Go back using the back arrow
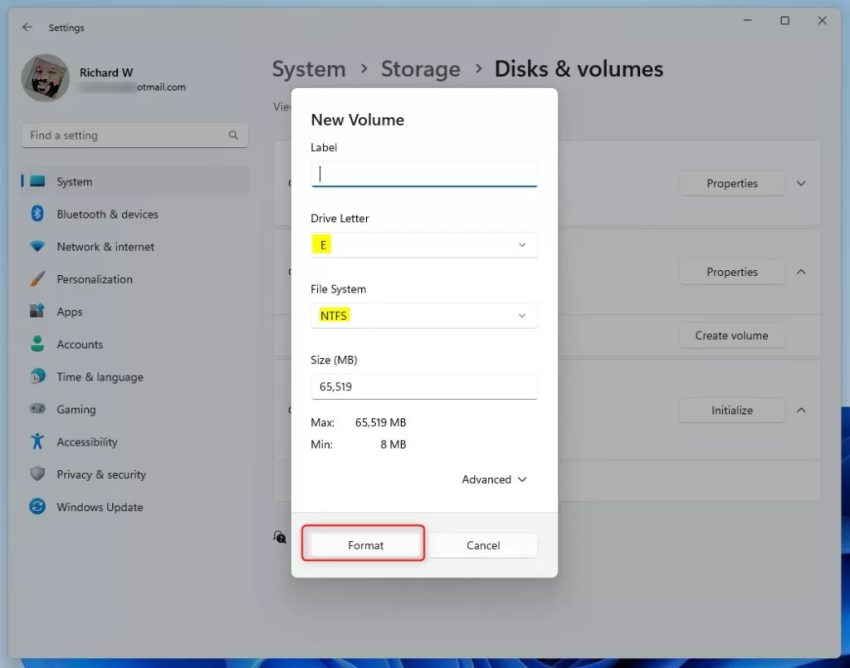Viewport: 850px width, 668px height. [x=27, y=27]
